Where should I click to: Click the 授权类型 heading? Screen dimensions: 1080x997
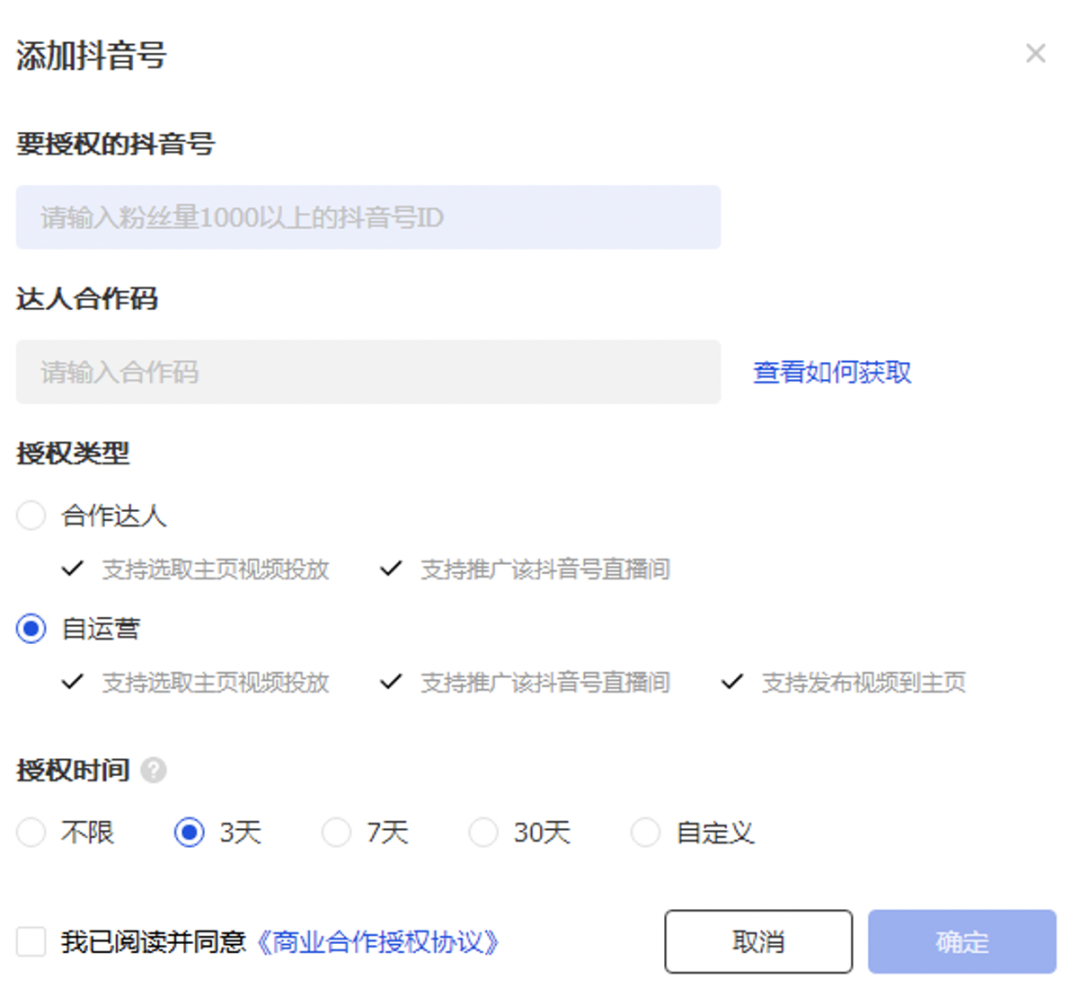tap(73, 453)
